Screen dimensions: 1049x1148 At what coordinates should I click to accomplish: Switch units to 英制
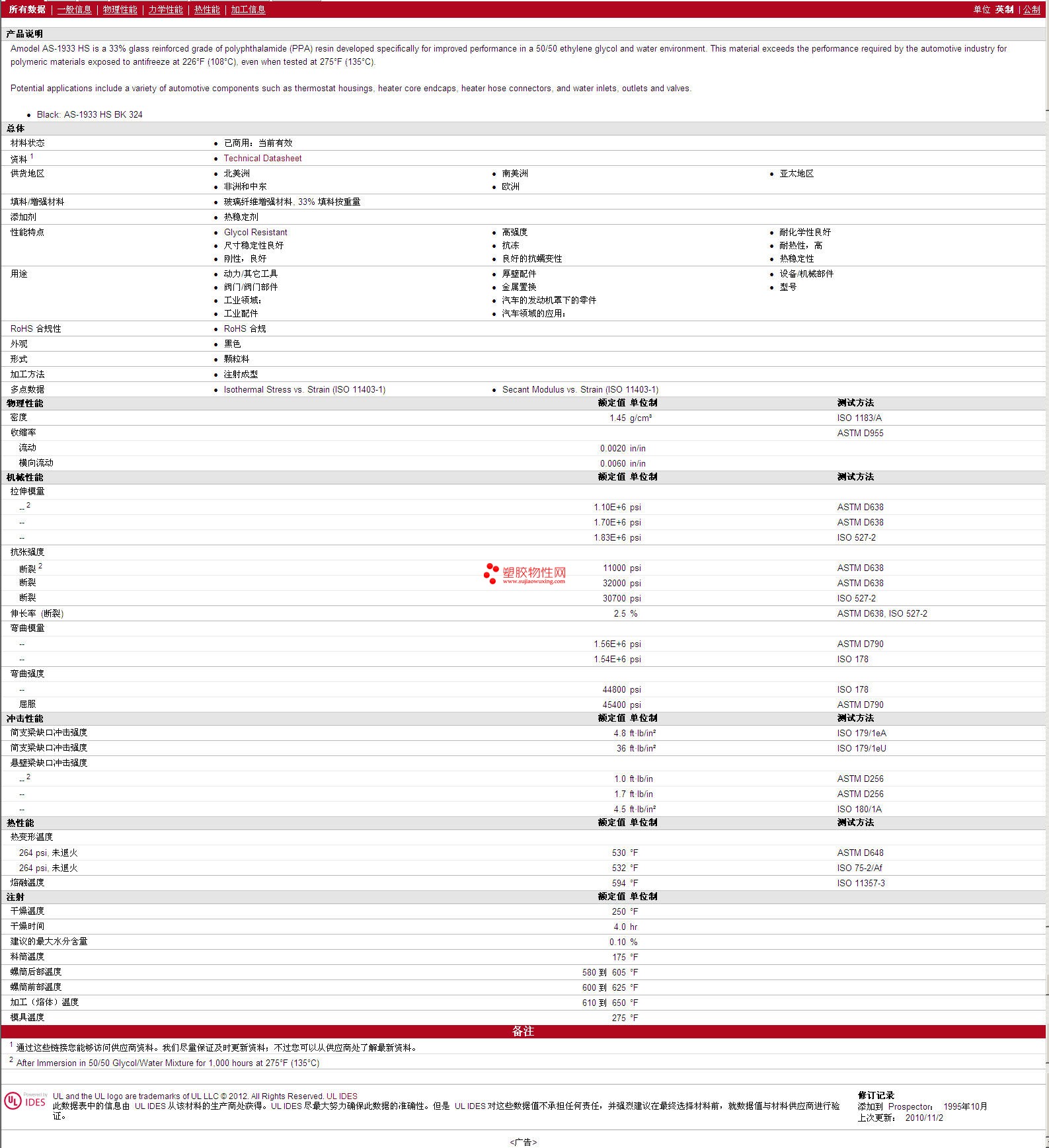1005,9
